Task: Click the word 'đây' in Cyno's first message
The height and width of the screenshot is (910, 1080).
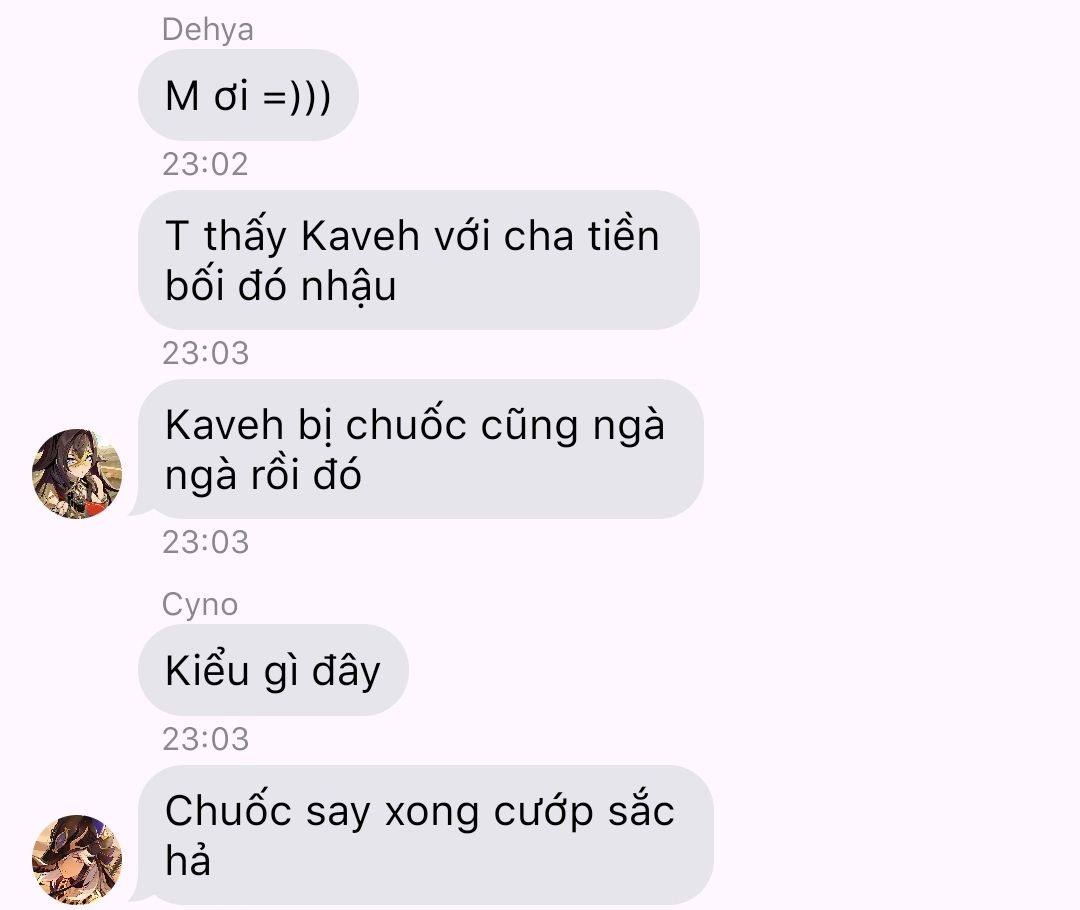Action: tap(346, 671)
